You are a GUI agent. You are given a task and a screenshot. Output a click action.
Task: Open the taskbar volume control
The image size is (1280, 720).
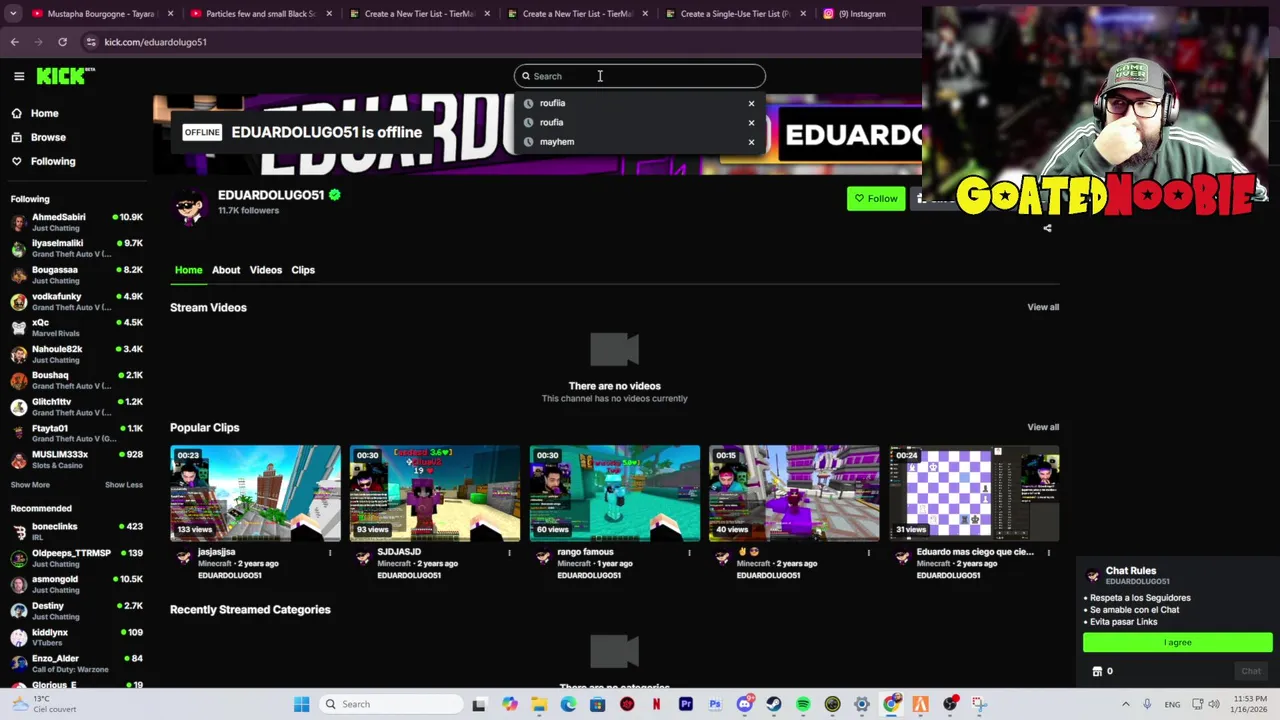point(1214,704)
